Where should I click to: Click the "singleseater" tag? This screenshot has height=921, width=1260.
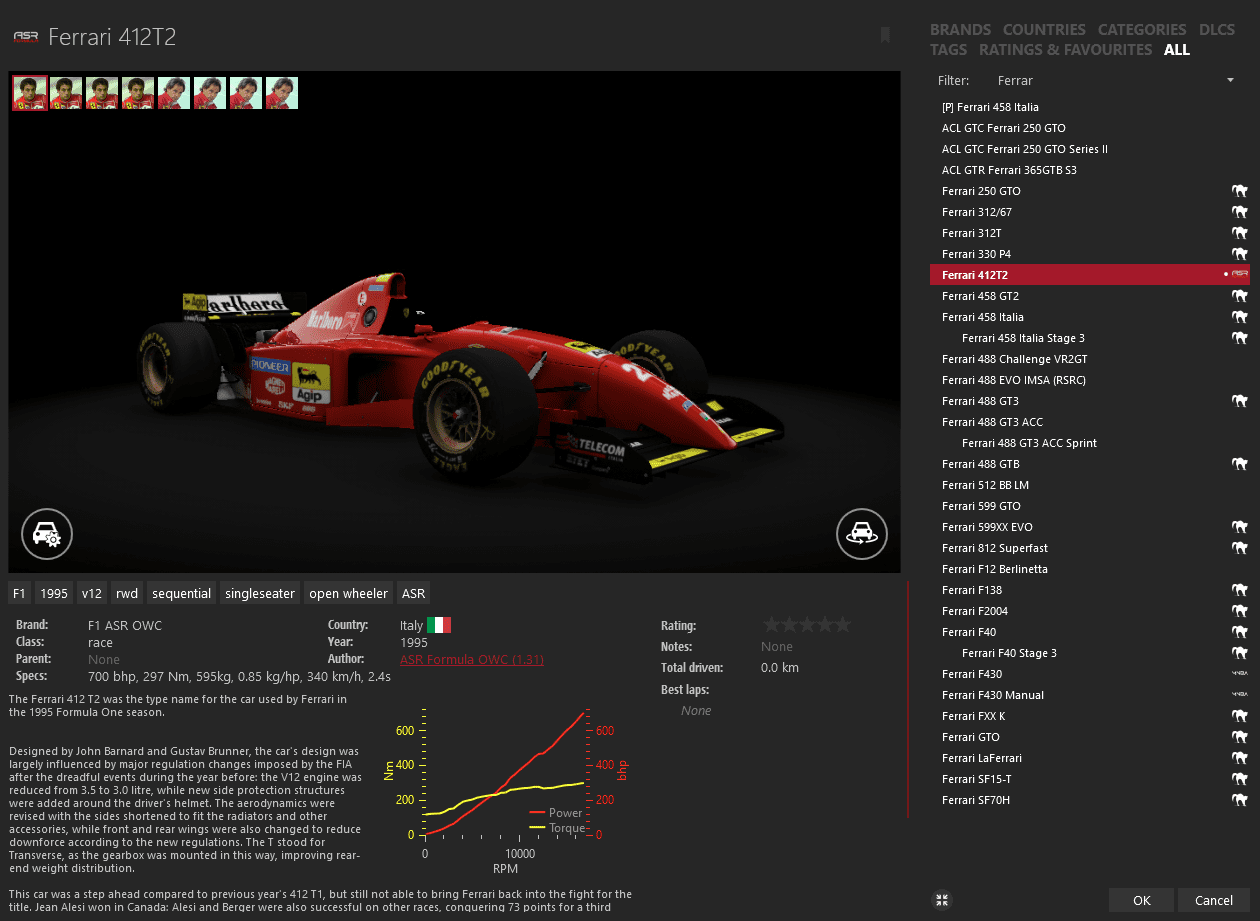click(x=260, y=593)
